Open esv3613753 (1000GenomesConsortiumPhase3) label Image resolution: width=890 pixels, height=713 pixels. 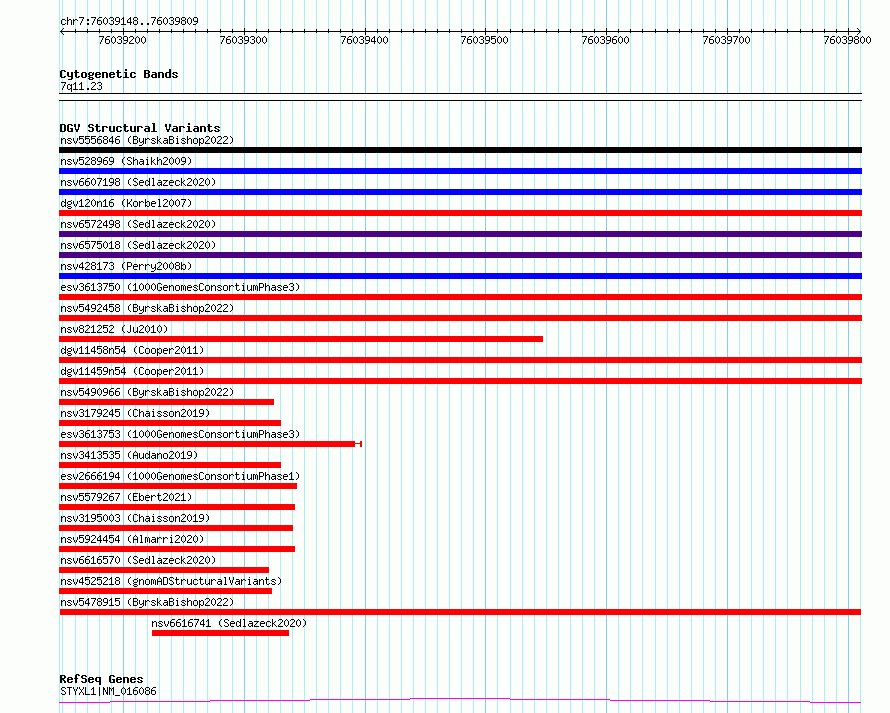click(180, 434)
